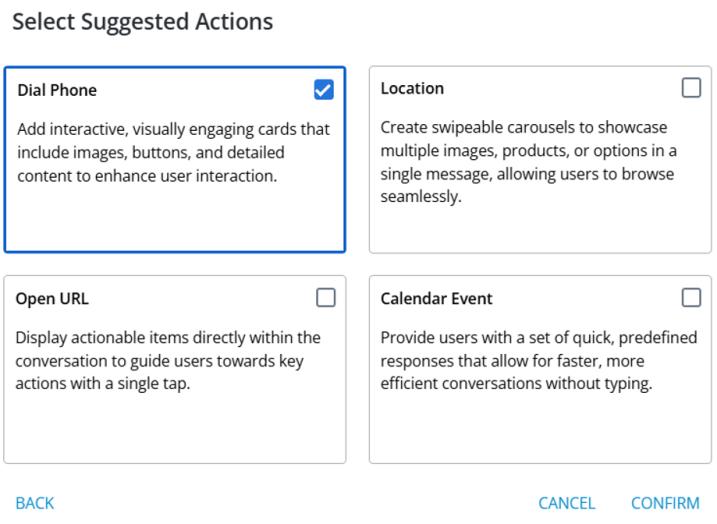Click the Open URL card title
Image resolution: width=717 pixels, height=524 pixels.
point(52,298)
